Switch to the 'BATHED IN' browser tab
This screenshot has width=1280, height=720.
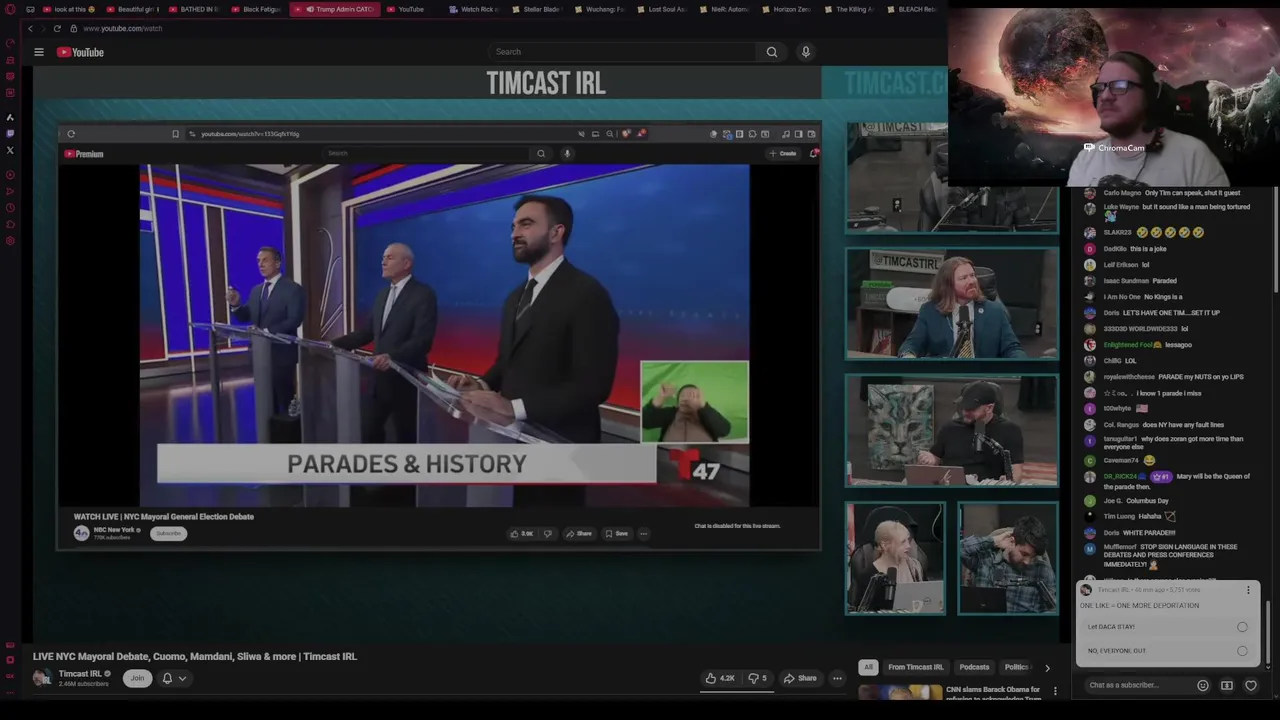coord(194,9)
